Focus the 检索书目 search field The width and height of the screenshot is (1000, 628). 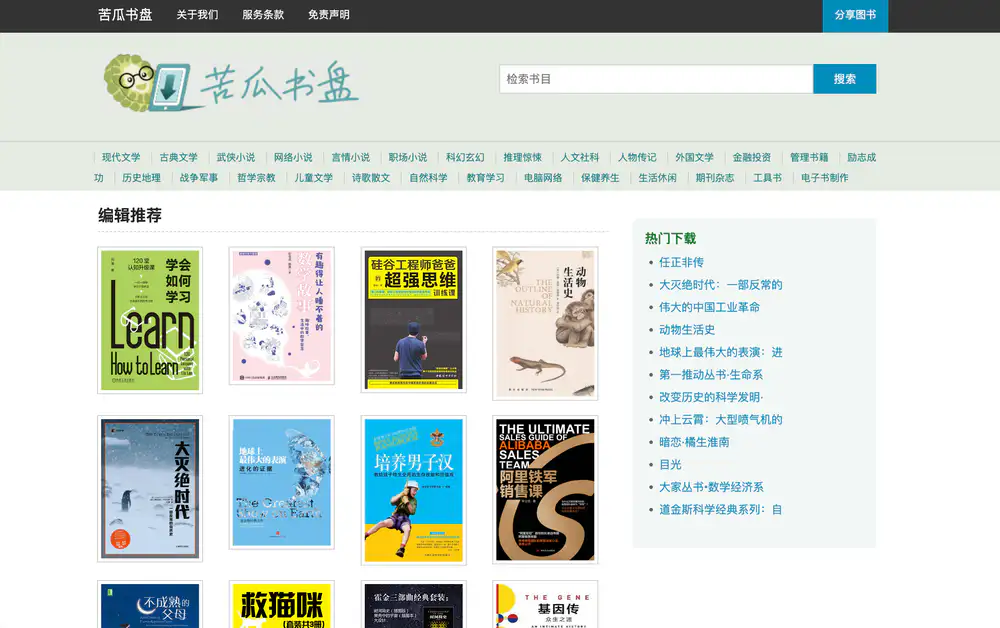click(656, 79)
